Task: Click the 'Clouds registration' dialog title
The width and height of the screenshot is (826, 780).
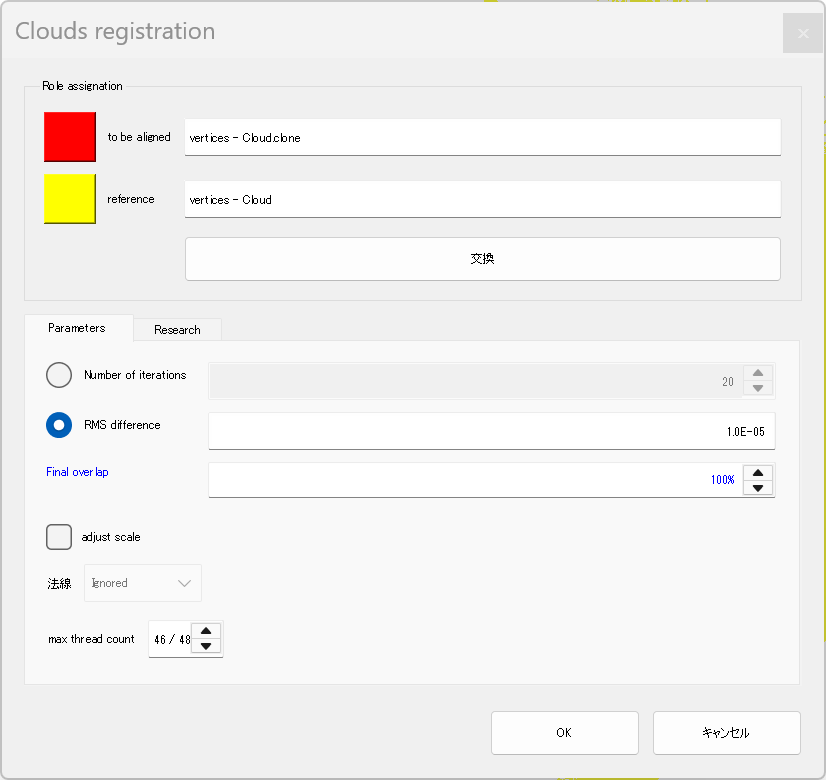Action: coord(115,31)
